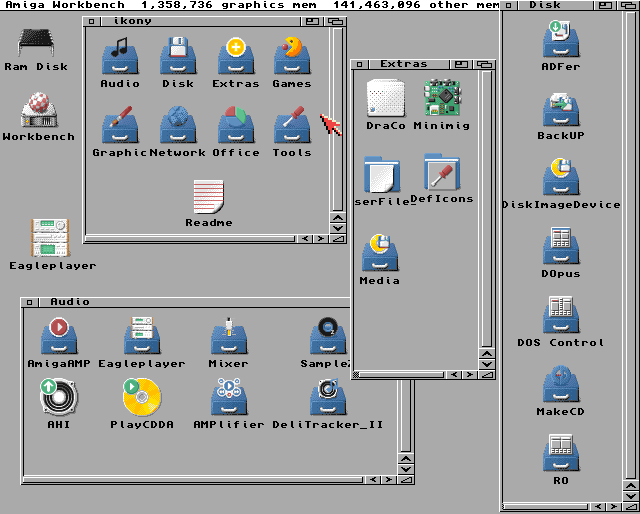Open the Ram Disk desktop icon
Screen dimensions: 640x514
coord(37,45)
